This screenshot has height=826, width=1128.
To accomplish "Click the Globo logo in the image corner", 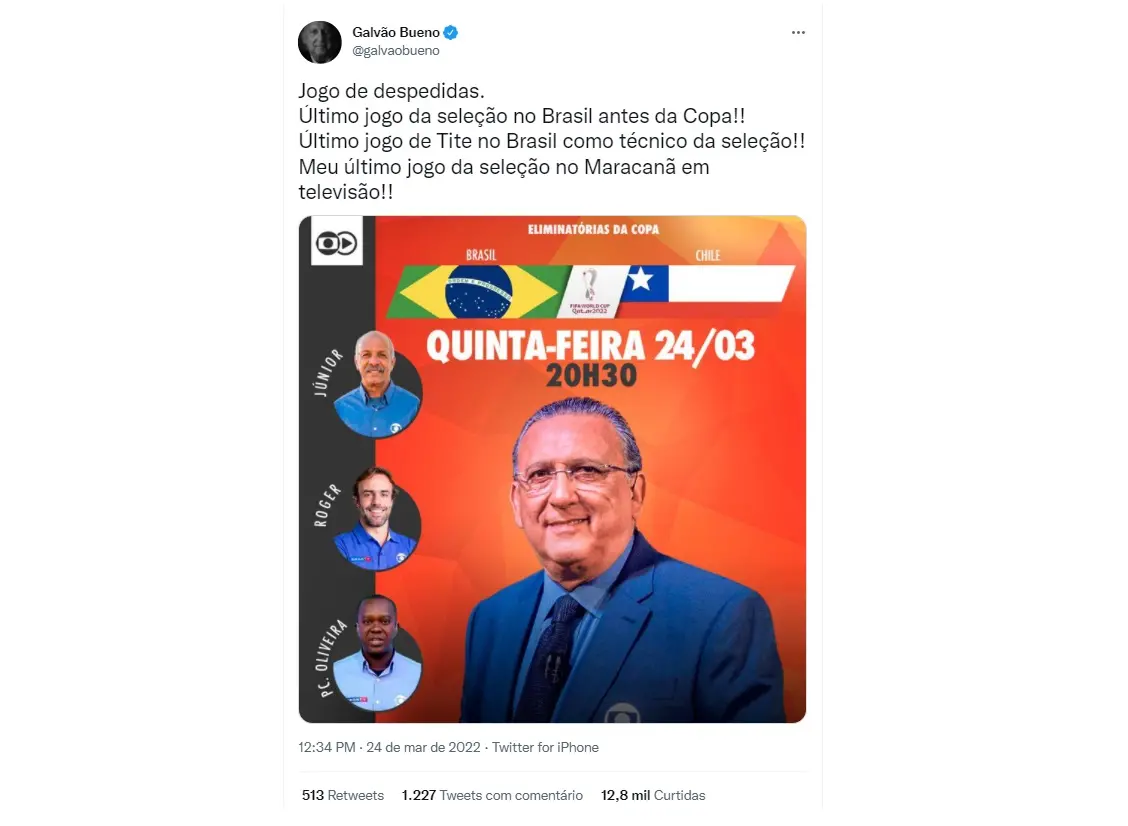I will tap(337, 243).
